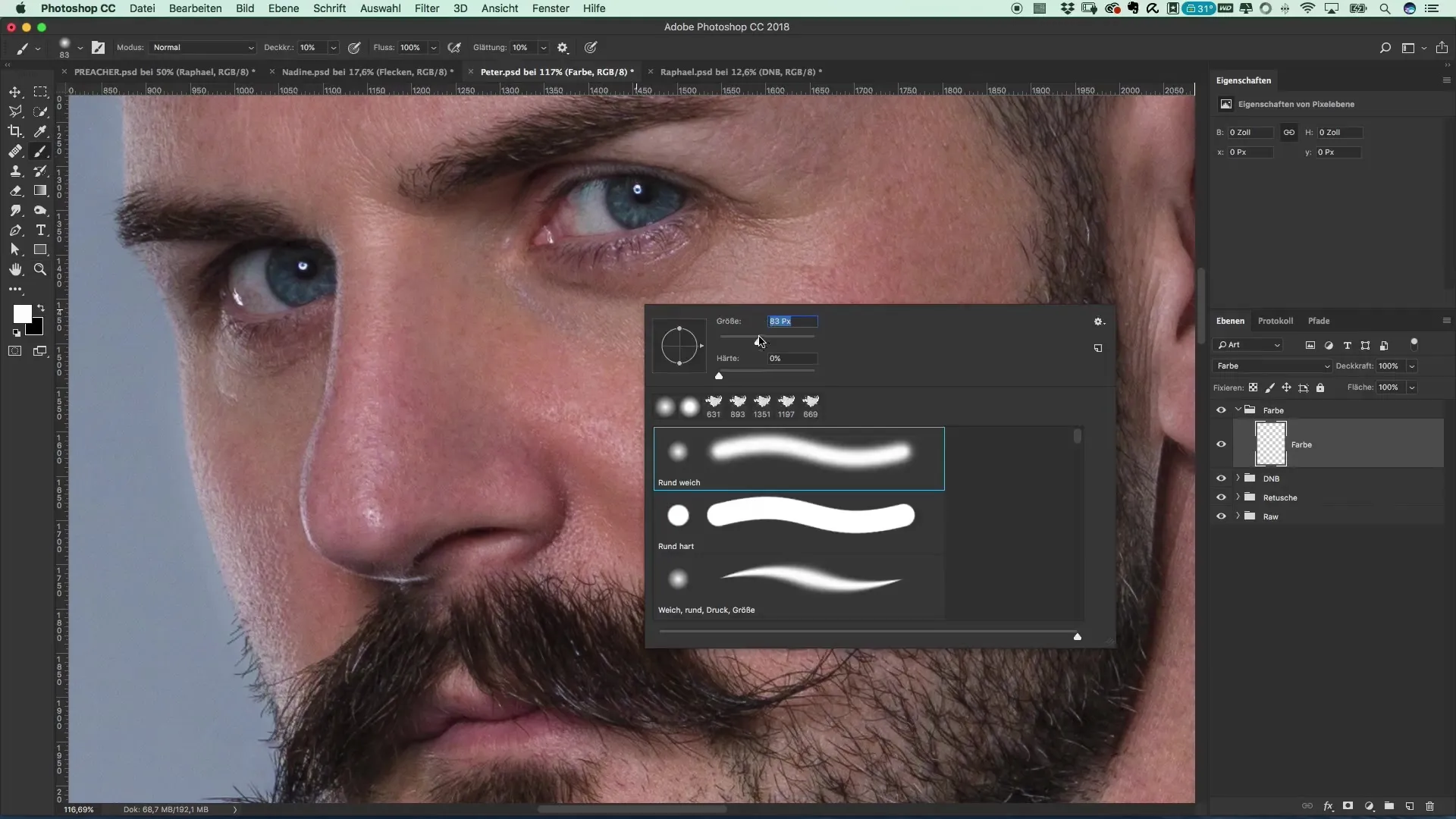Expand the DNB layer group
The image size is (1456, 819).
[x=1238, y=479]
